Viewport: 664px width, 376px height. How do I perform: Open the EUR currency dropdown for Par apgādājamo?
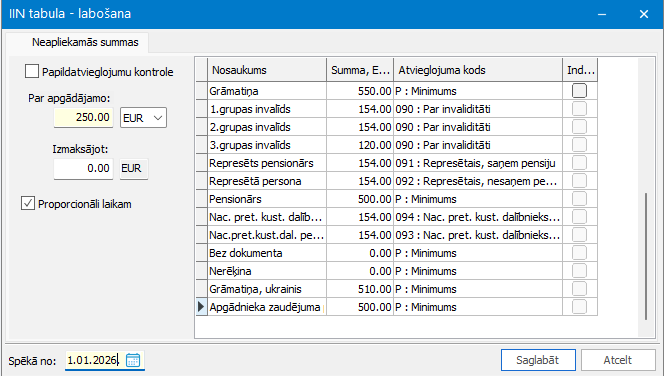[143, 118]
